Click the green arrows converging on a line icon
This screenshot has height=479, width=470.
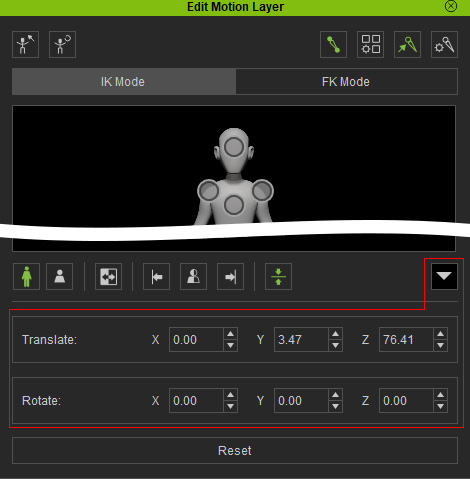click(278, 276)
